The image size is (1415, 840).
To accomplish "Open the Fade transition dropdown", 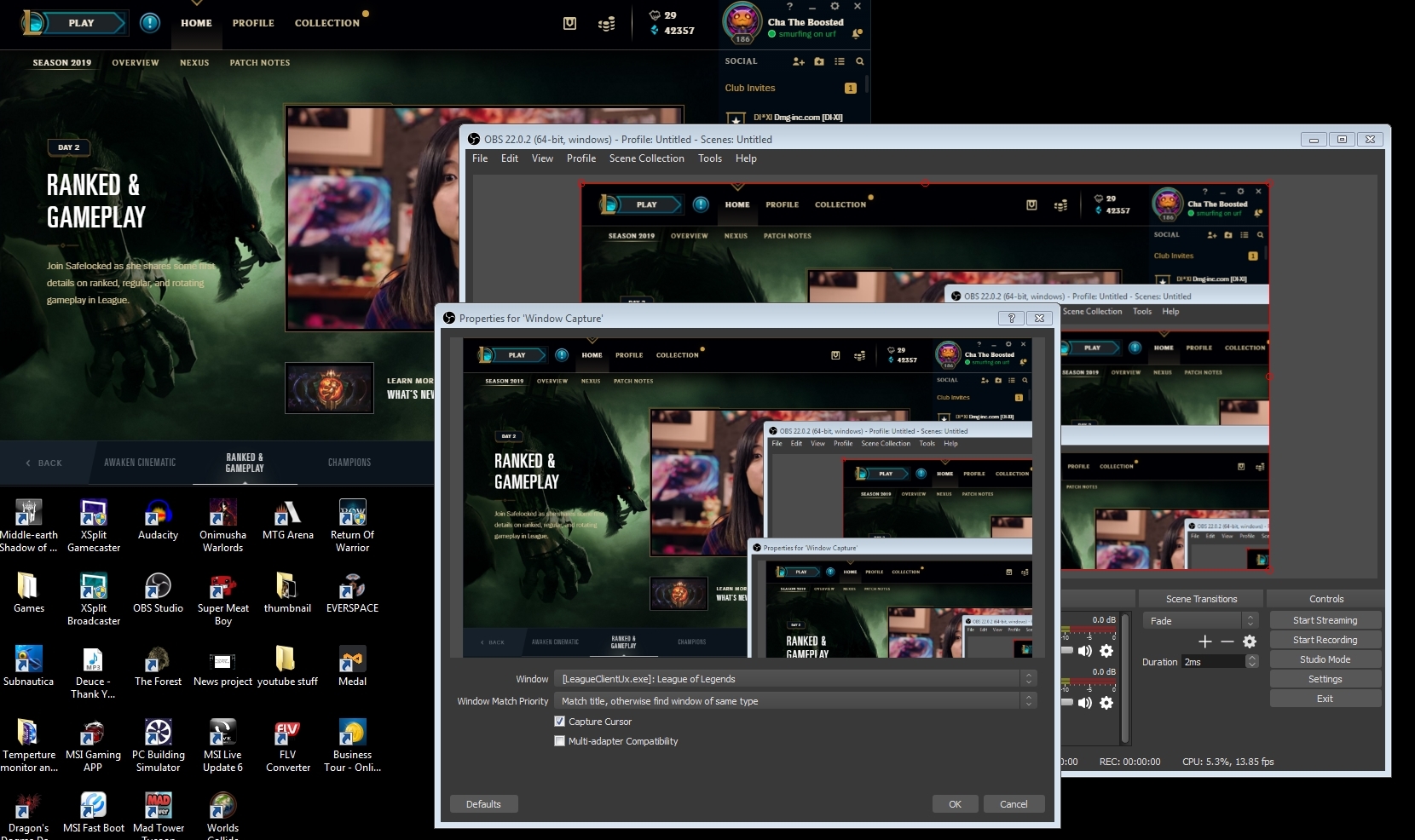I will (x=1201, y=621).
